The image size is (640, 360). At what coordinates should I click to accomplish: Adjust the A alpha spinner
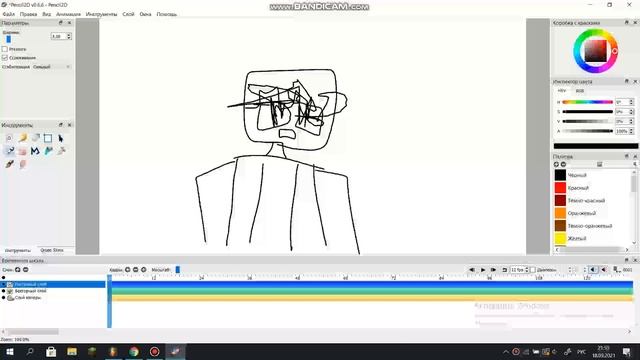tap(631, 131)
